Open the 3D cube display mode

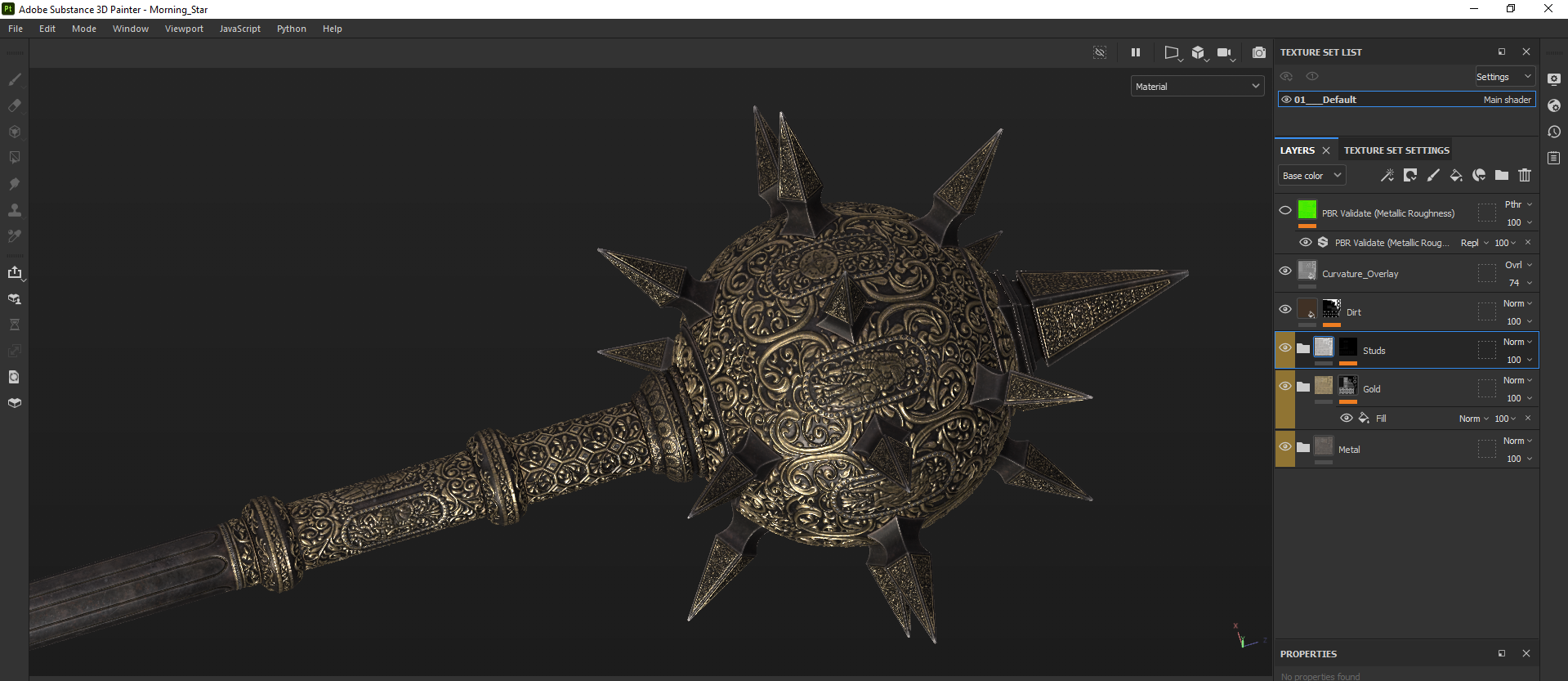tap(1199, 53)
